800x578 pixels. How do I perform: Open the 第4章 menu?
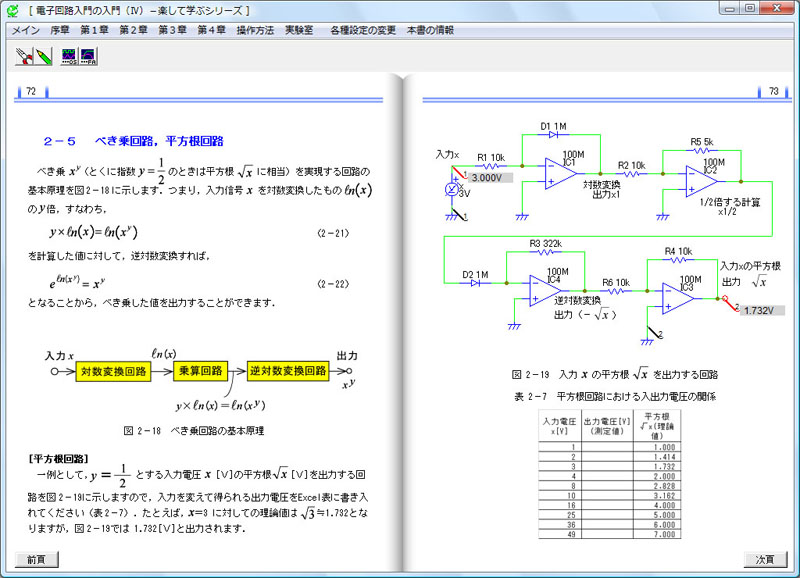[212, 30]
